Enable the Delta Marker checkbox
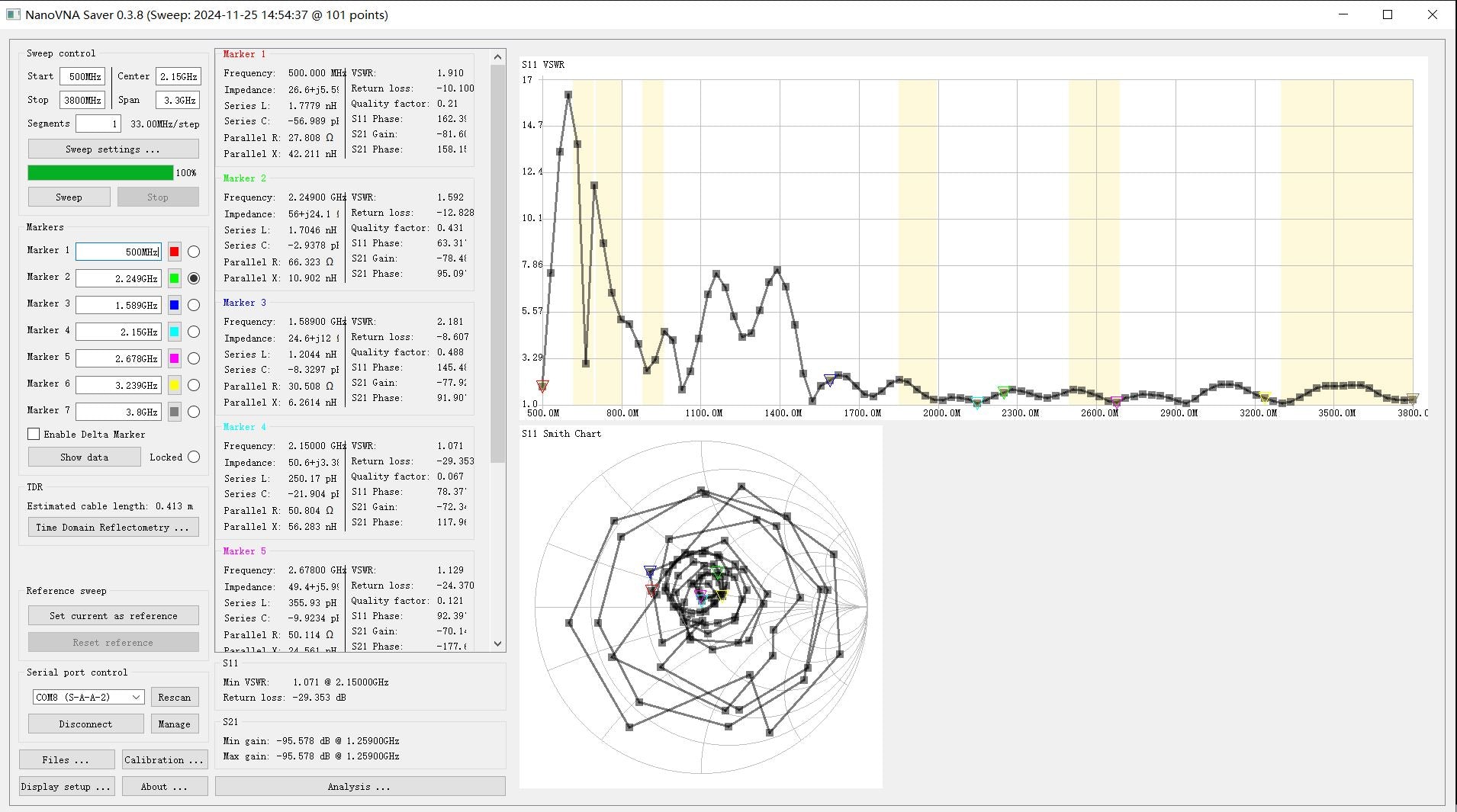This screenshot has height=812, width=1457. [x=34, y=434]
